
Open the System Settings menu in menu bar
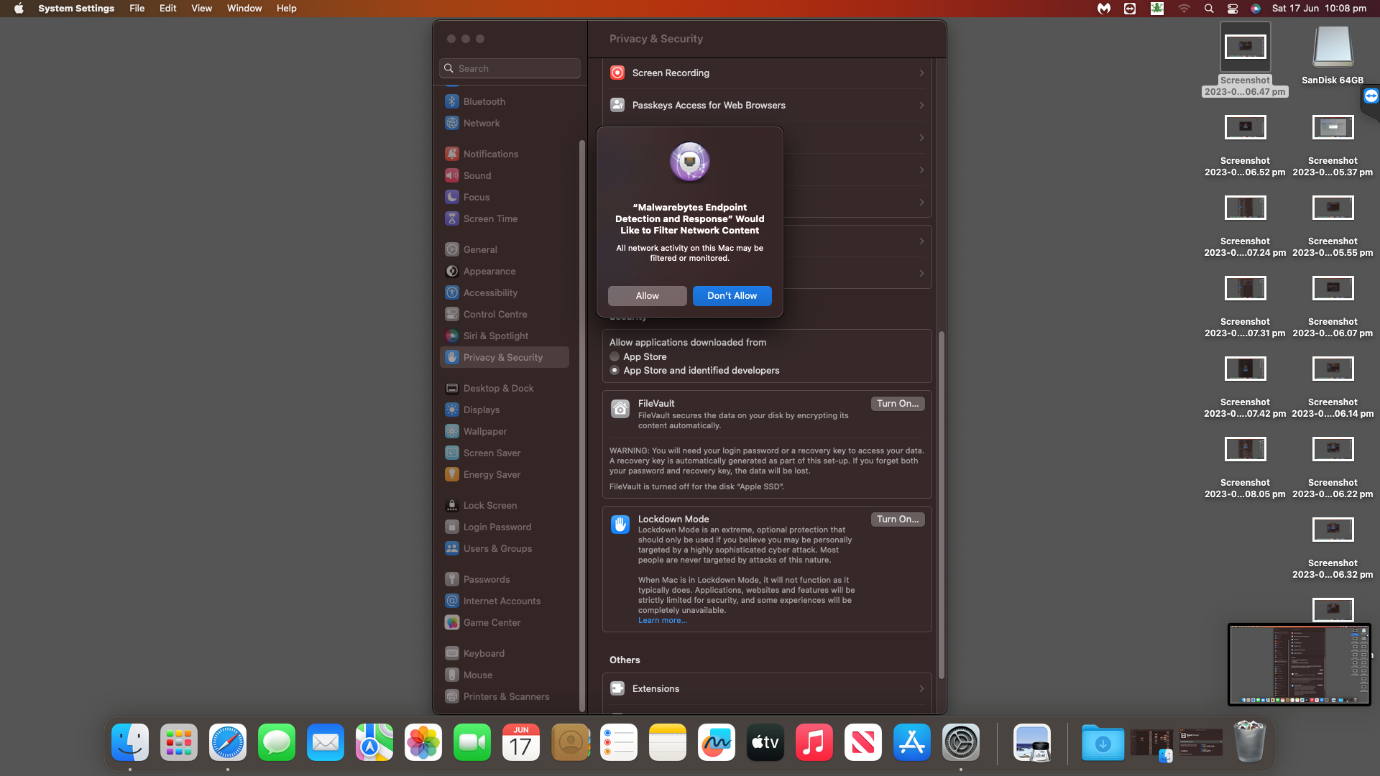point(76,8)
